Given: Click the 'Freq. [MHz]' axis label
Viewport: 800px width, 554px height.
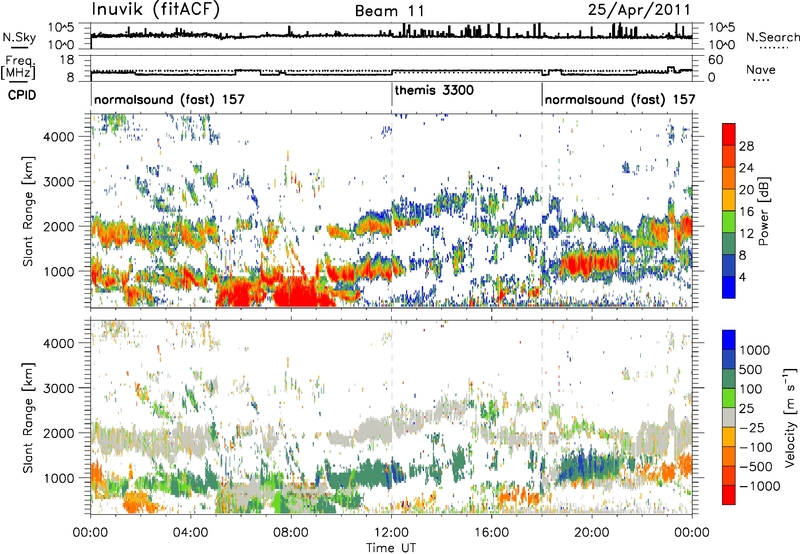Looking at the screenshot, I should pyautogui.click(x=18, y=68).
